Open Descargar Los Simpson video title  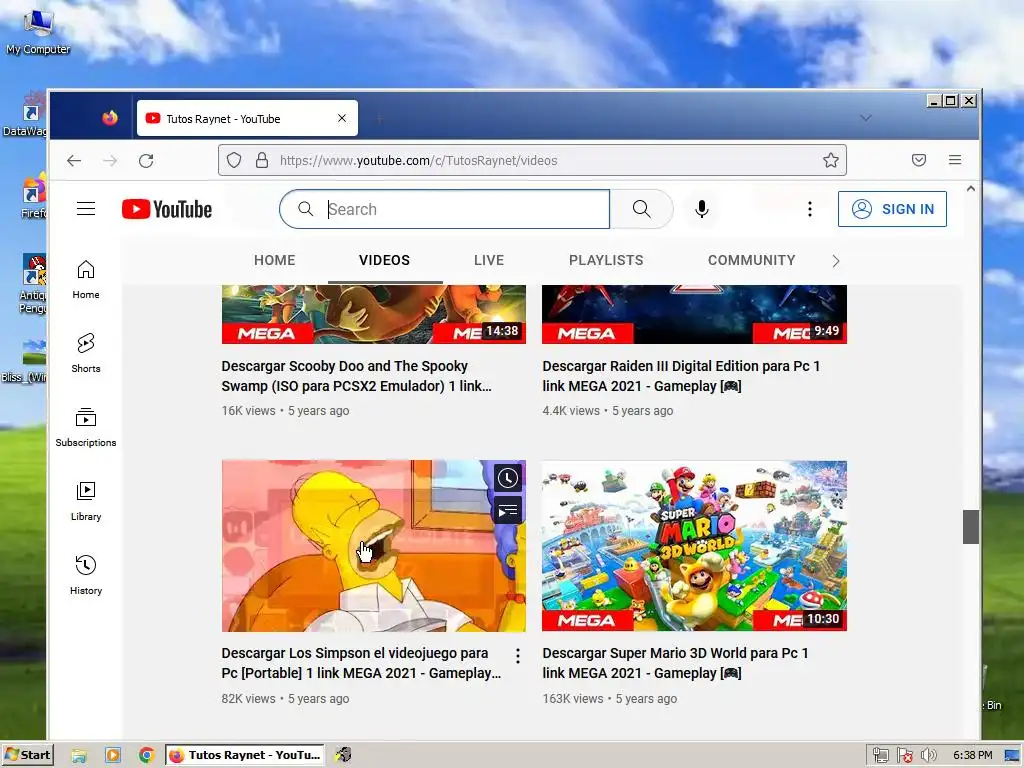(361, 663)
